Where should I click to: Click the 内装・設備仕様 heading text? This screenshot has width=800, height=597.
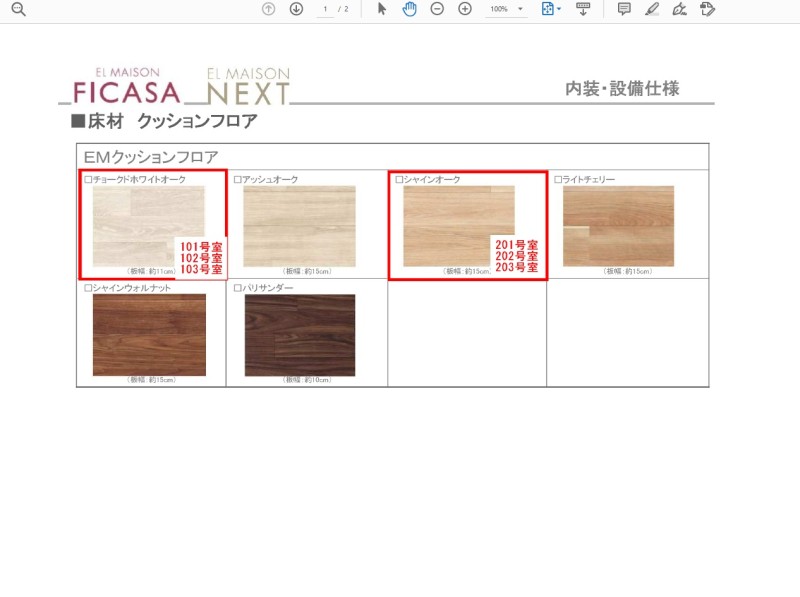point(622,89)
